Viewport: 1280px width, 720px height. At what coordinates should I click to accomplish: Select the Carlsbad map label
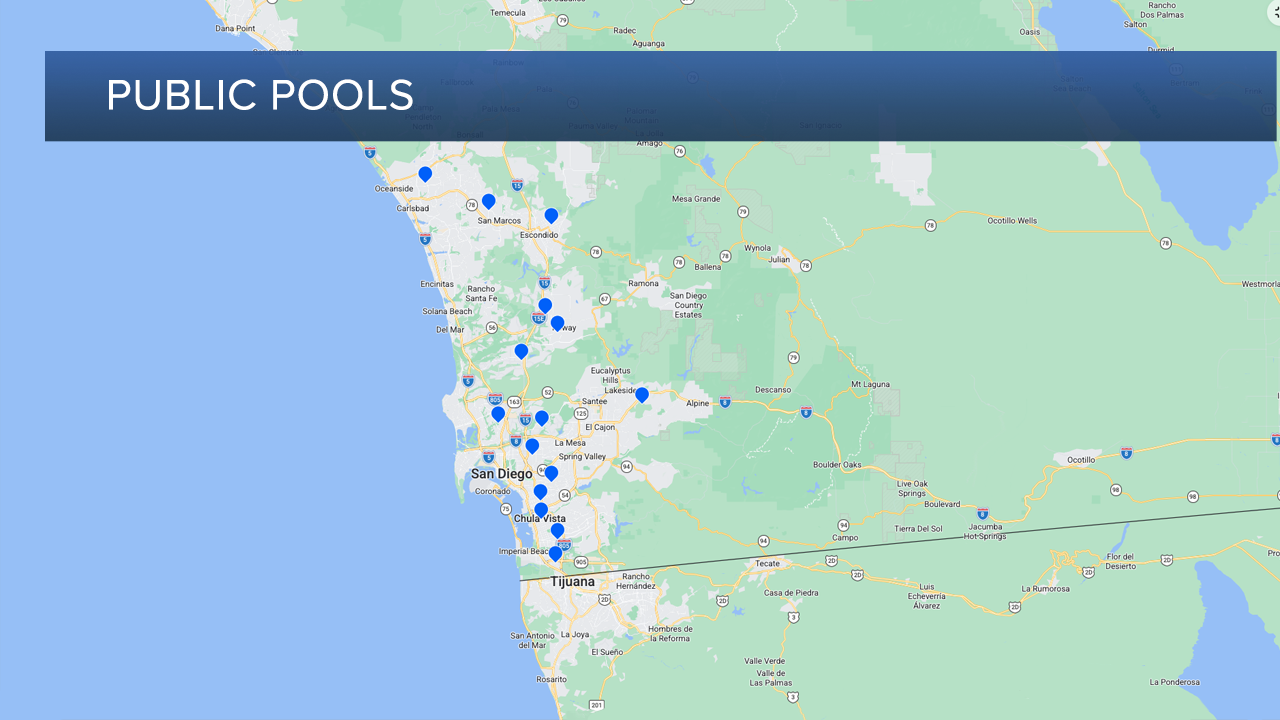tap(413, 208)
